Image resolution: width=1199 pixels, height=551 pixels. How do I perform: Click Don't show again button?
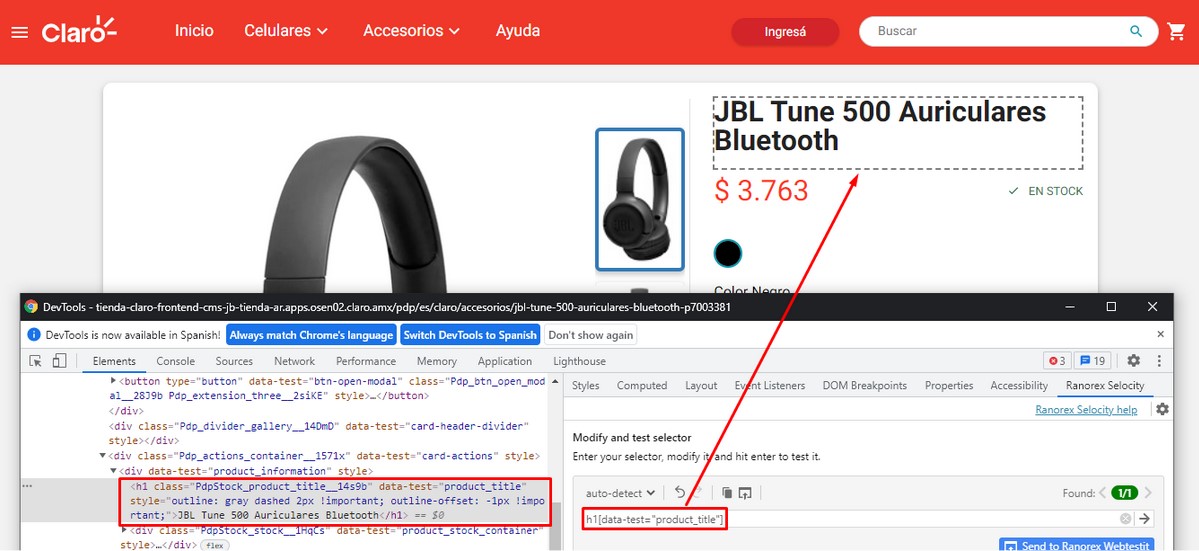tap(590, 335)
